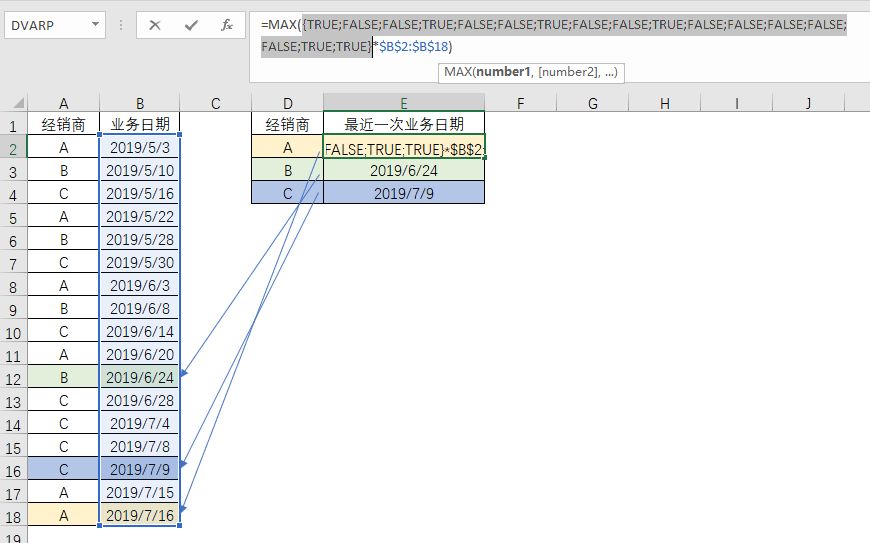Click cell B6 with date 2019/5/28
This screenshot has width=870, height=543.
pos(140,239)
